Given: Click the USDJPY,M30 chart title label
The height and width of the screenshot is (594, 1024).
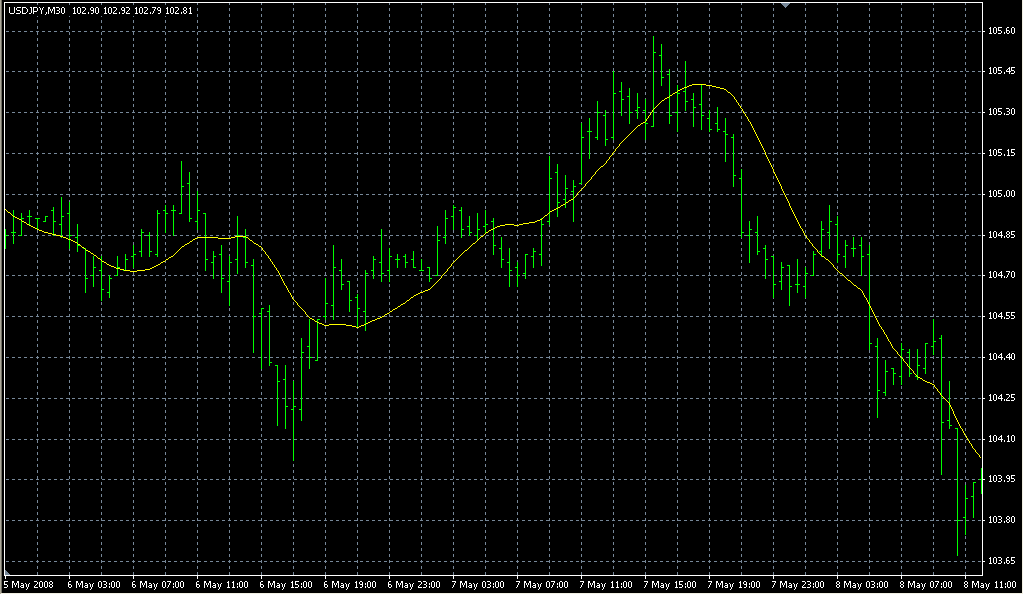Looking at the screenshot, I should pyautogui.click(x=36, y=10).
